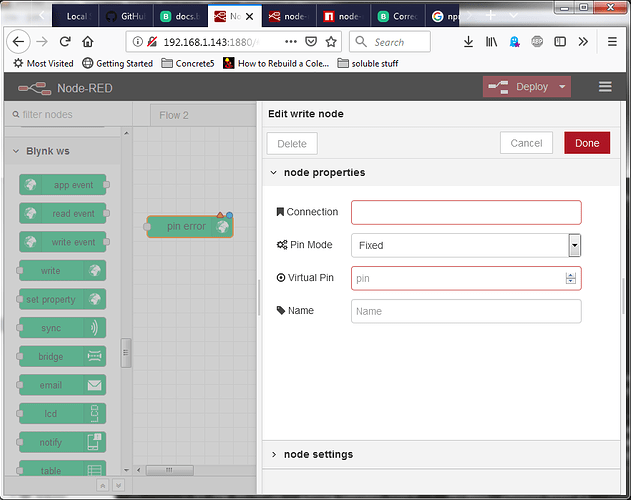
Task: Open page actions three-dot menu
Action: pos(291,41)
